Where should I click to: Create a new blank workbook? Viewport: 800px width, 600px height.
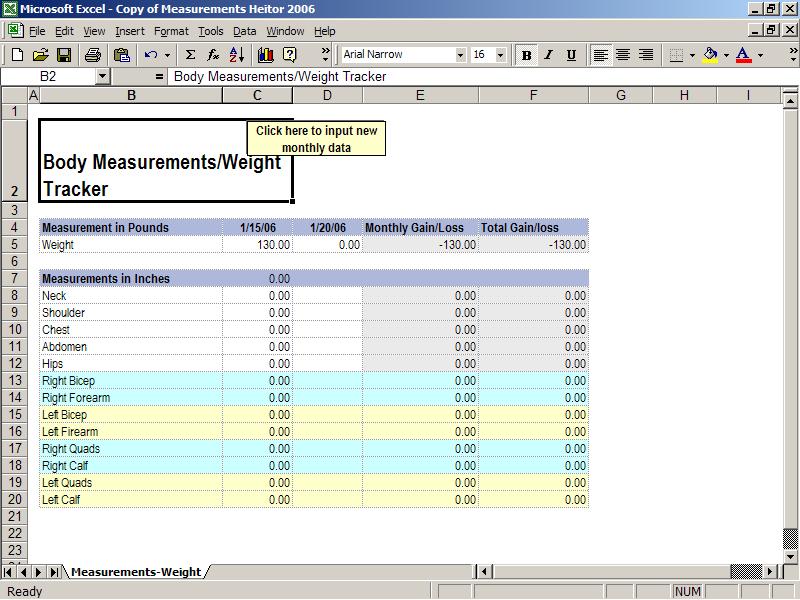tap(16, 55)
